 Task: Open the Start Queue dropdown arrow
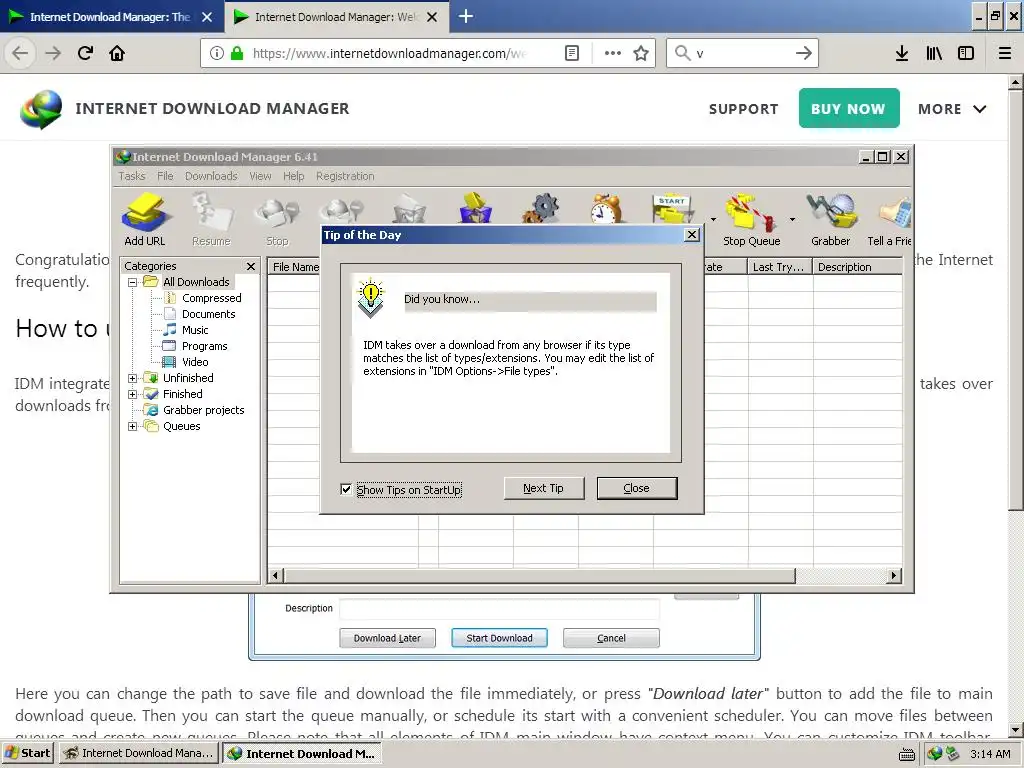(x=713, y=219)
